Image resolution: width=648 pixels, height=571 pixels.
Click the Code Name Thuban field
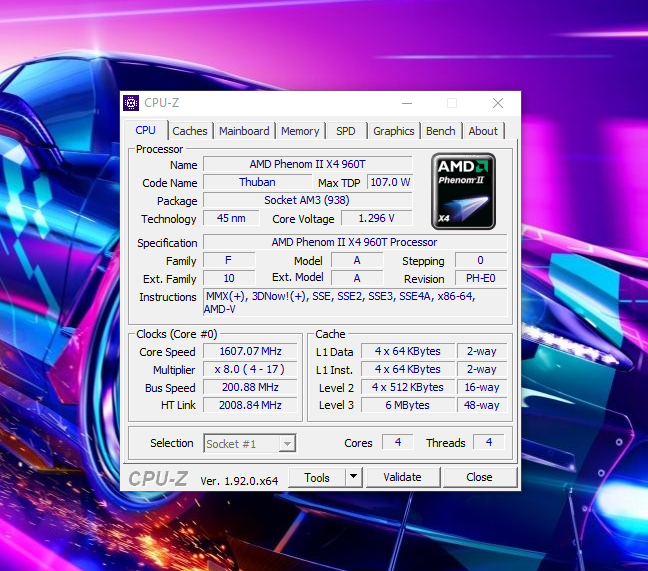[x=257, y=182]
